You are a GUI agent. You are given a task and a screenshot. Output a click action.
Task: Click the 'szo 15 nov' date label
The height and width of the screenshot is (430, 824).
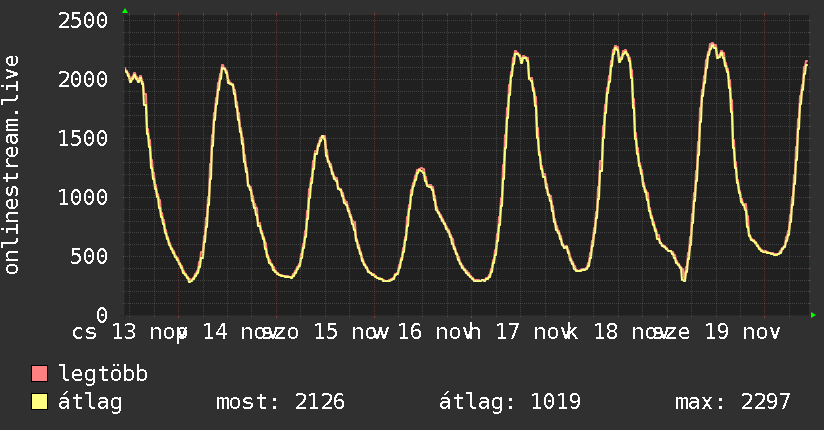click(x=328, y=332)
